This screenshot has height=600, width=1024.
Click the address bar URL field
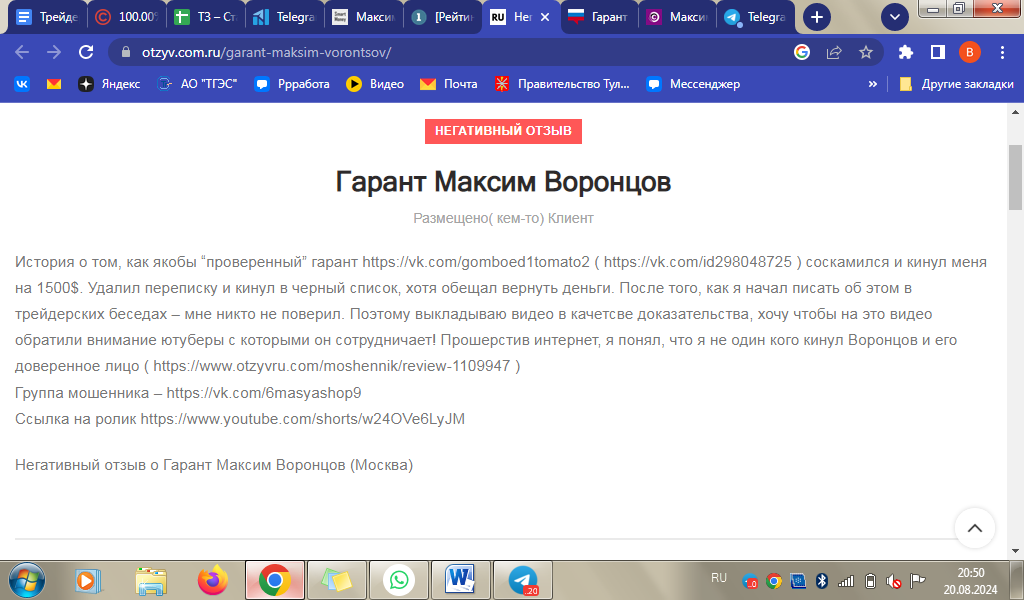(450, 52)
